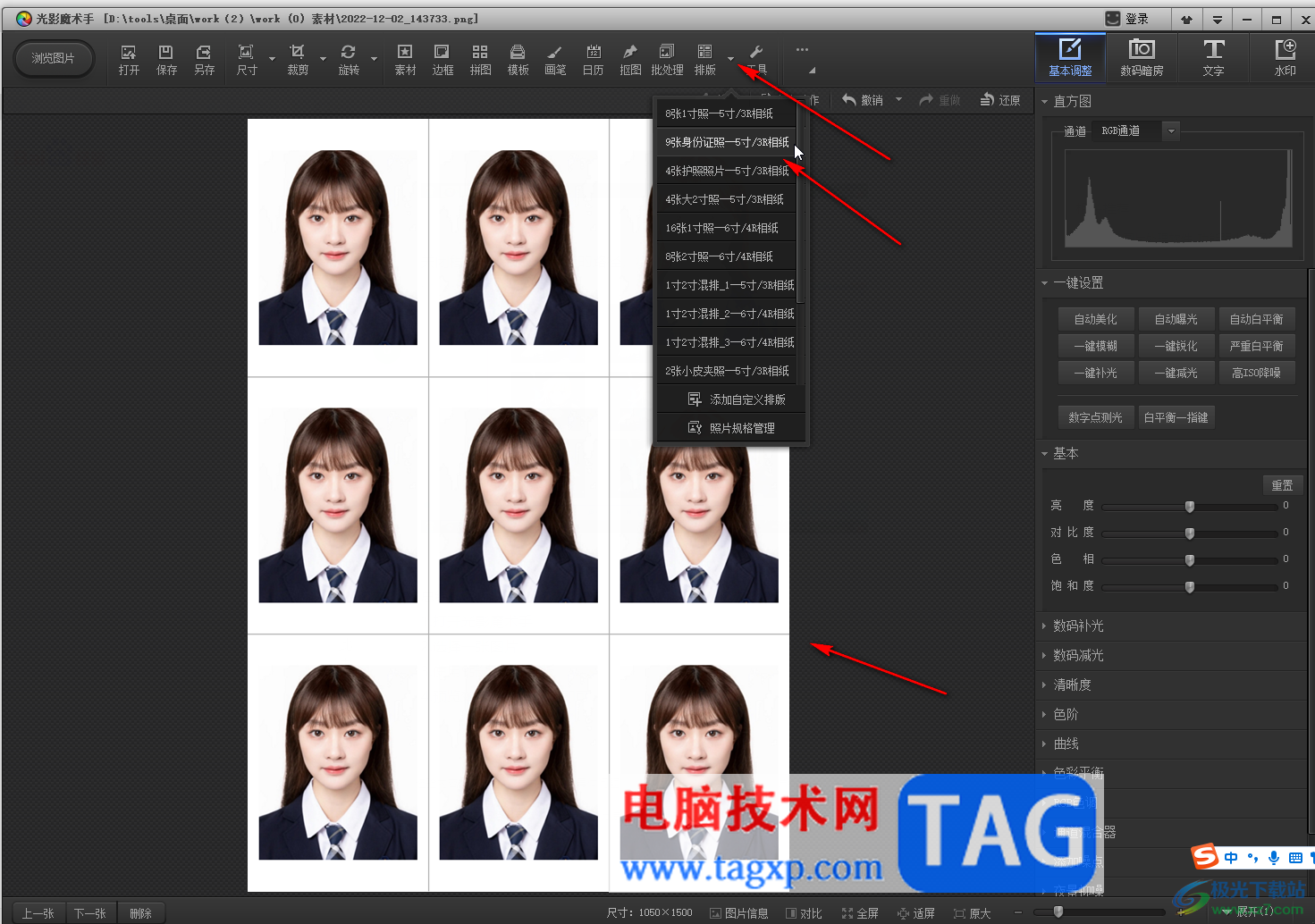Apply 一键锐化 one-click sharpen
Screen dimensions: 1315x924
pos(1176,346)
